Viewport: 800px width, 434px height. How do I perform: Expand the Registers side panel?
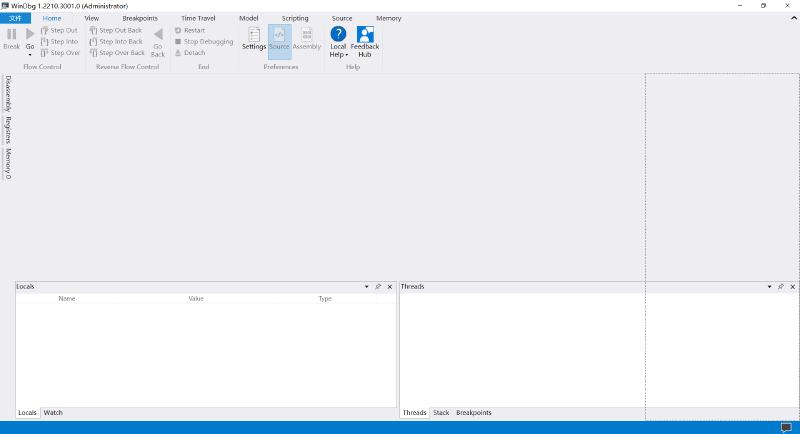pyautogui.click(x=8, y=130)
